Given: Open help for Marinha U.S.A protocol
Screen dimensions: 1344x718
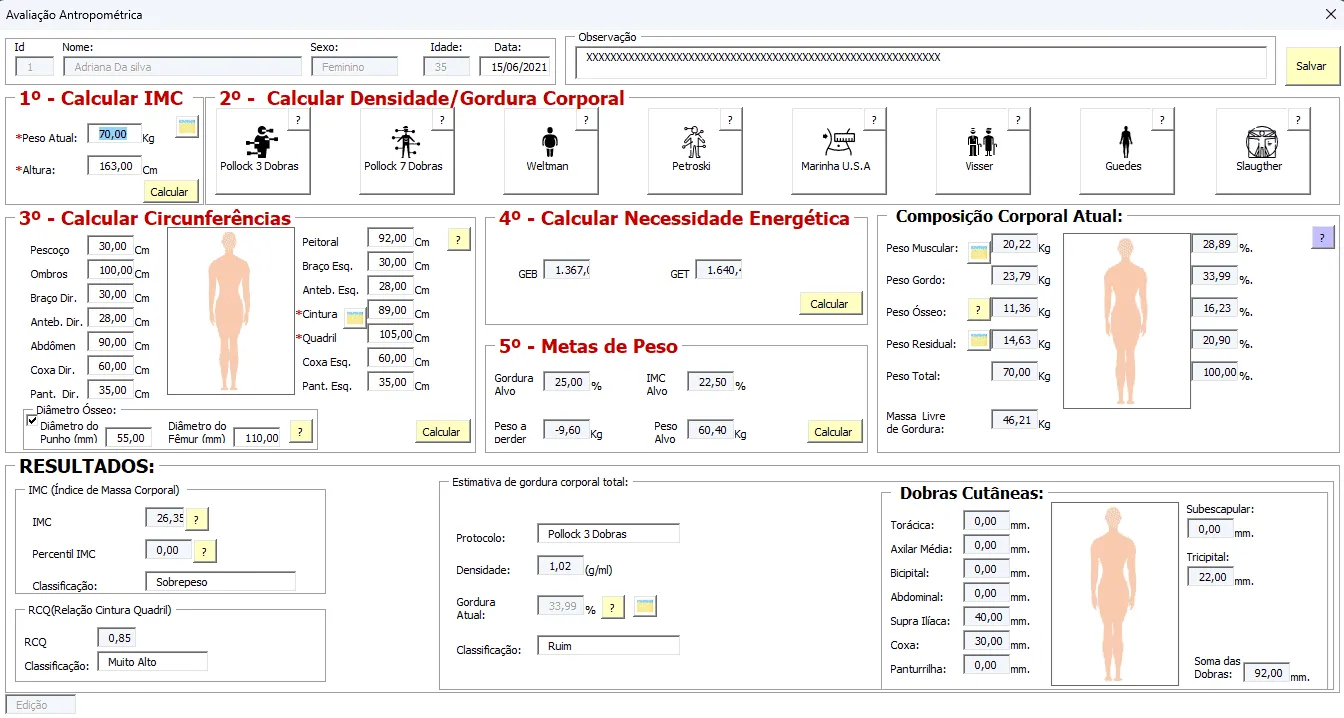Looking at the screenshot, I should [875, 120].
